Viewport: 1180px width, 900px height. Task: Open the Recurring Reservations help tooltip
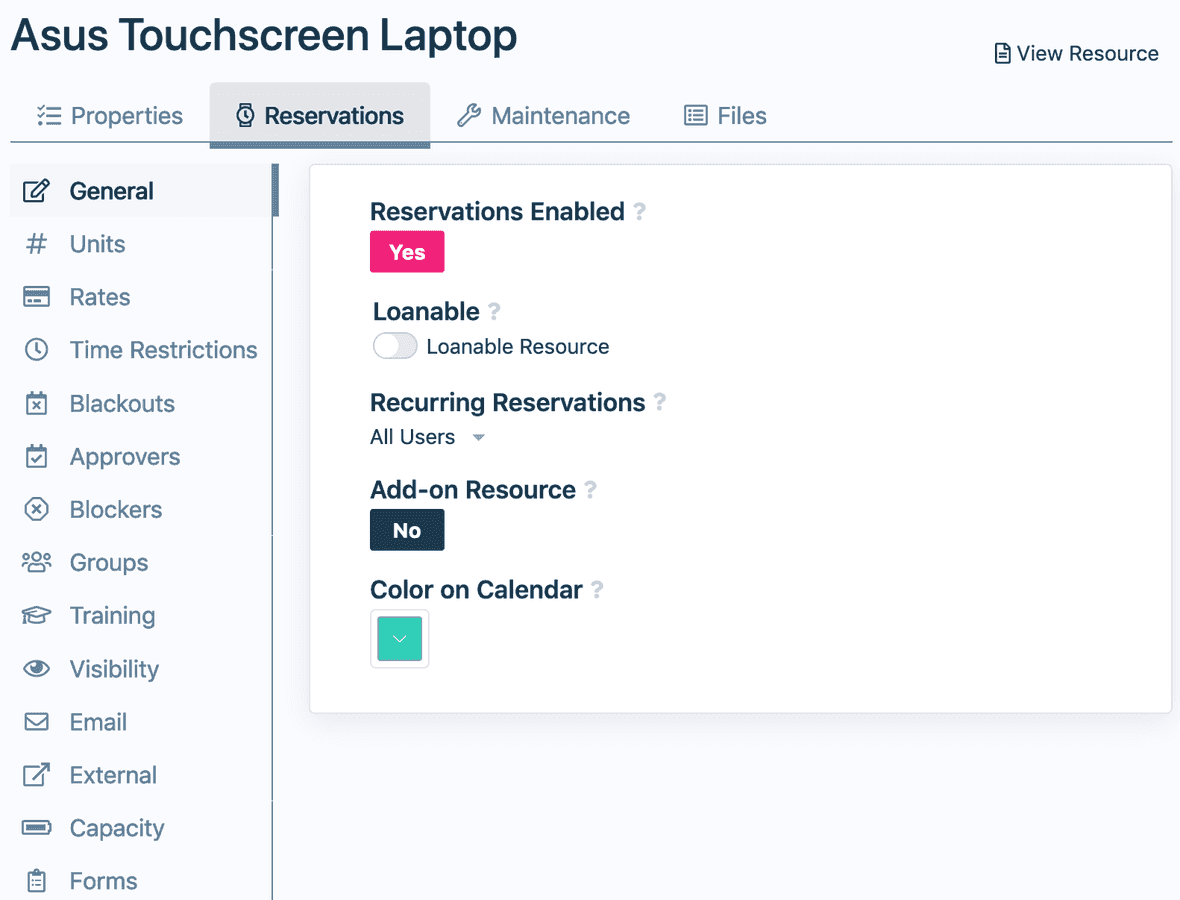660,402
